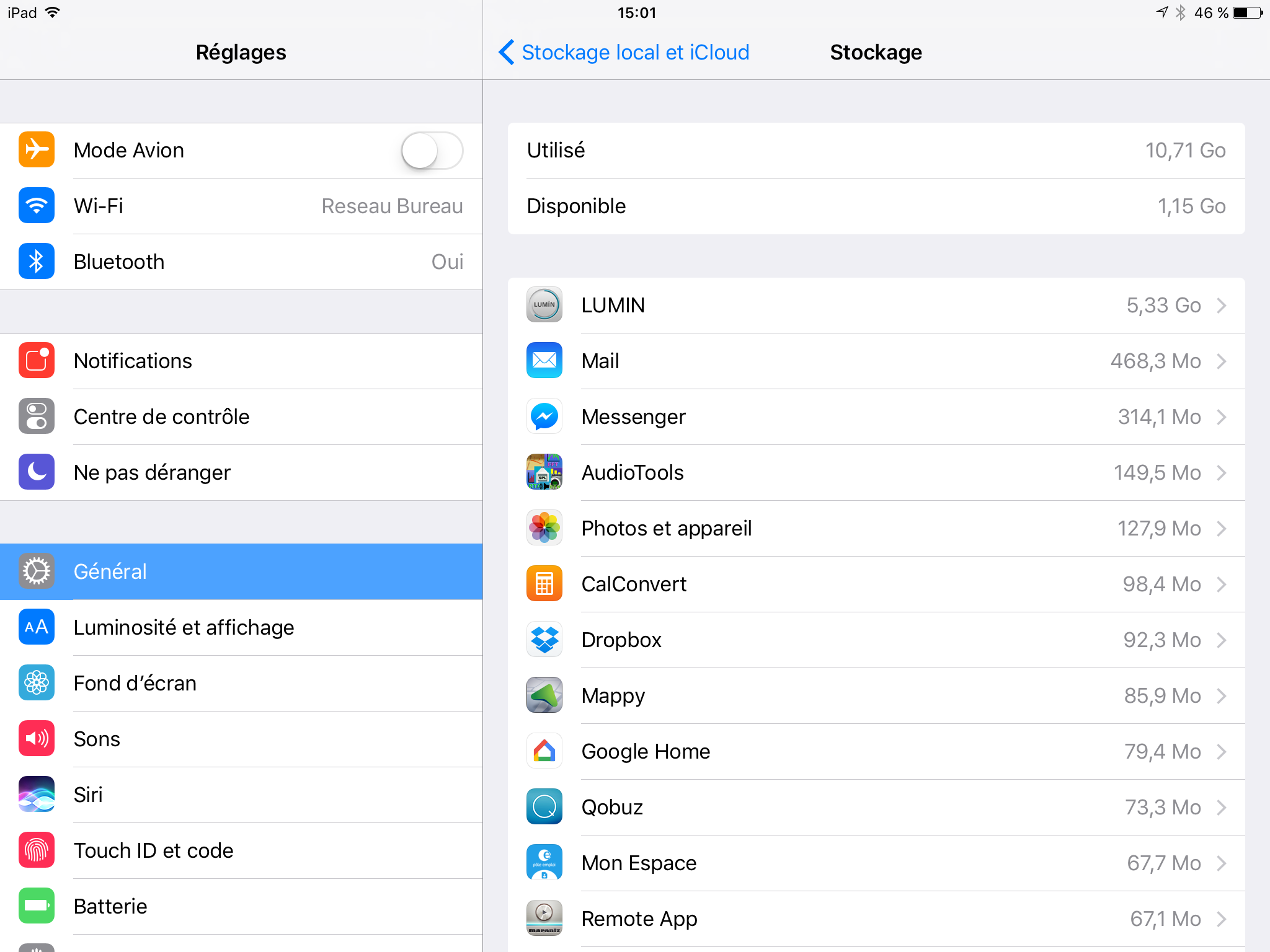Select the Général settings item
Screen dimensions: 1270x952
tap(241, 571)
